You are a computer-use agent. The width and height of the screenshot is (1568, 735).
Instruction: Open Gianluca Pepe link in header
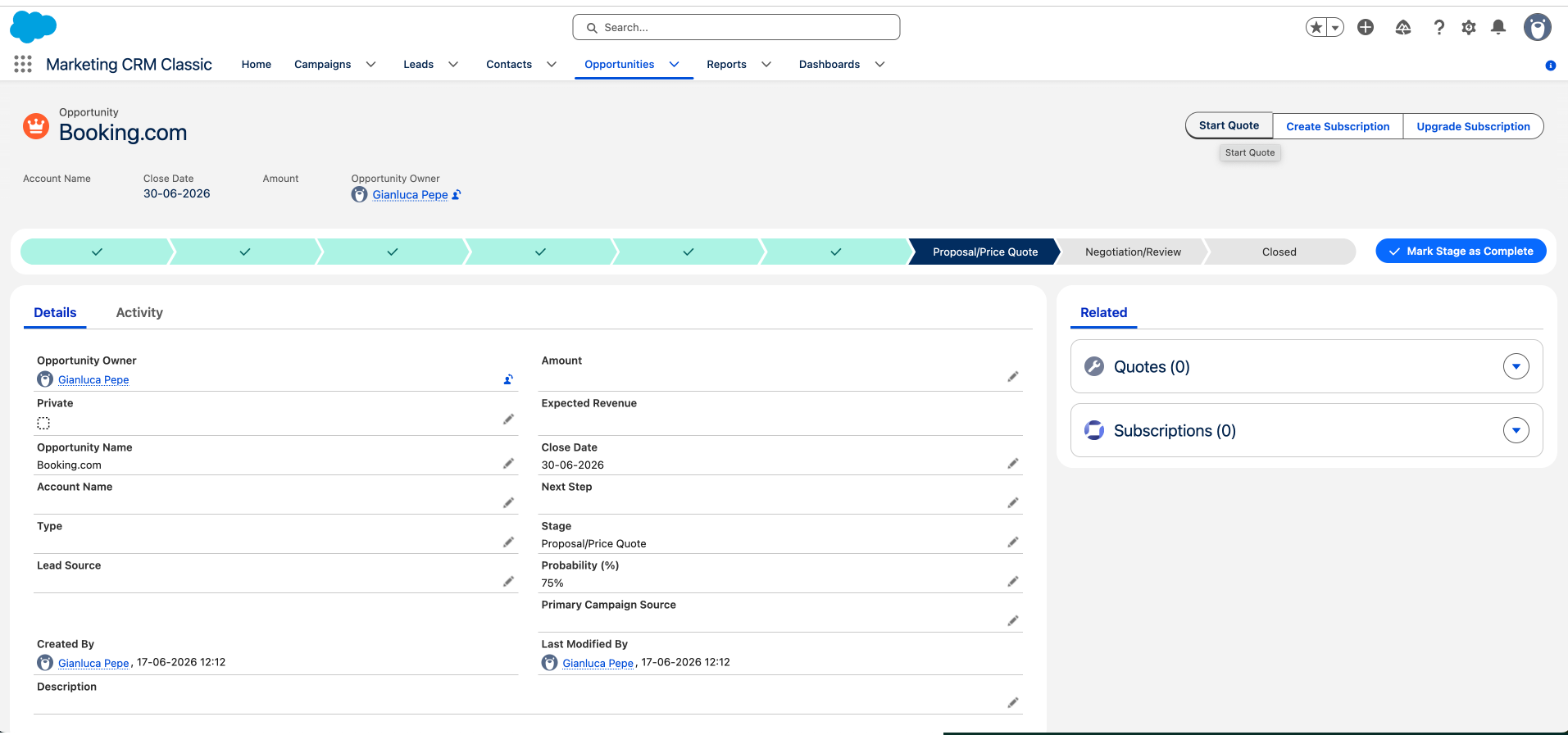click(410, 195)
